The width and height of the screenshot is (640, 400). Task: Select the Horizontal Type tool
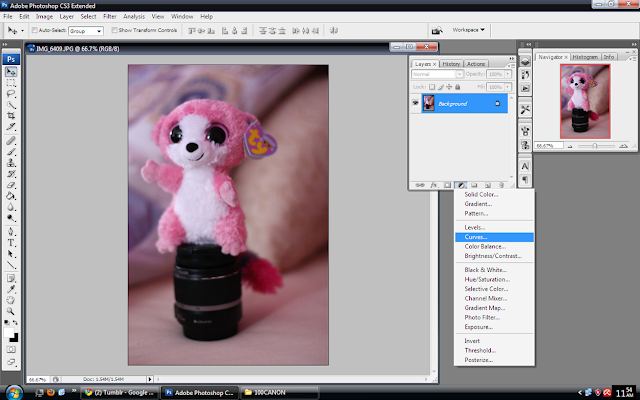[x=11, y=243]
